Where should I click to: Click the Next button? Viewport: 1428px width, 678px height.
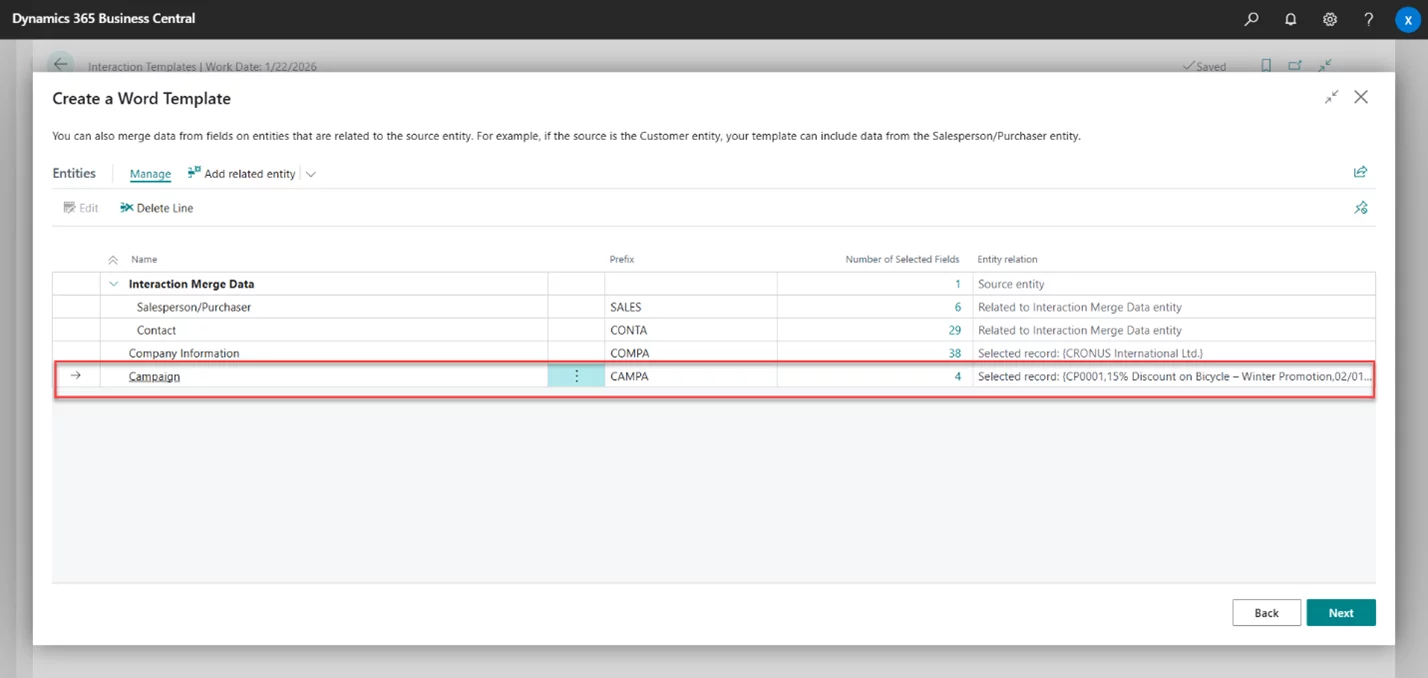click(x=1340, y=613)
